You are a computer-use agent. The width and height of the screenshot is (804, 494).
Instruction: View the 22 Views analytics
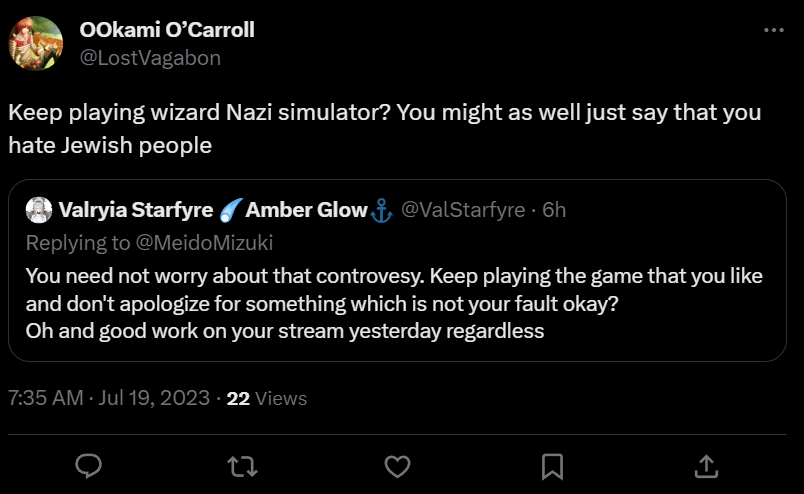coord(267,398)
